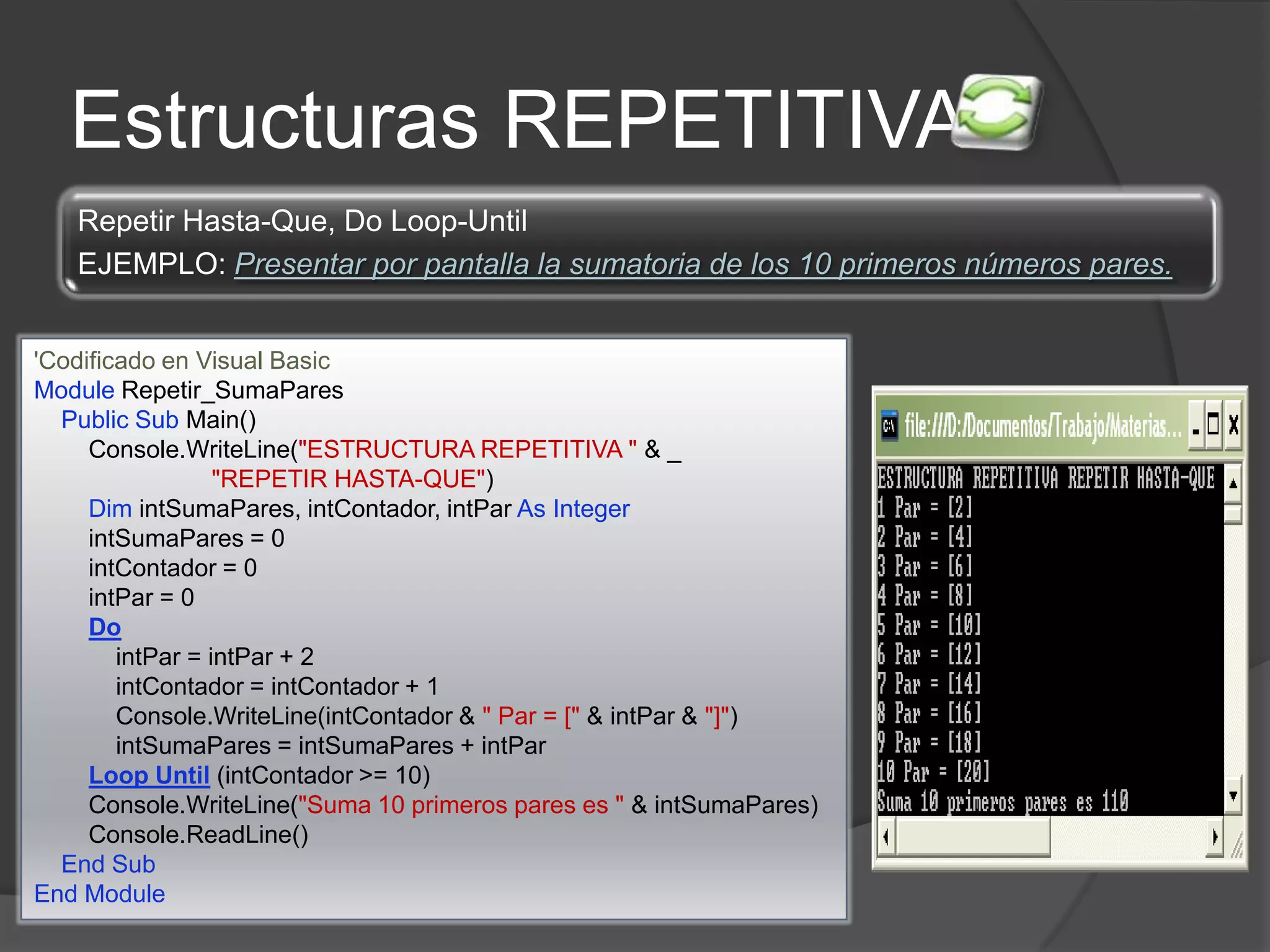
Task: Click console output line '9 Par = [18]'
Action: coord(929,743)
